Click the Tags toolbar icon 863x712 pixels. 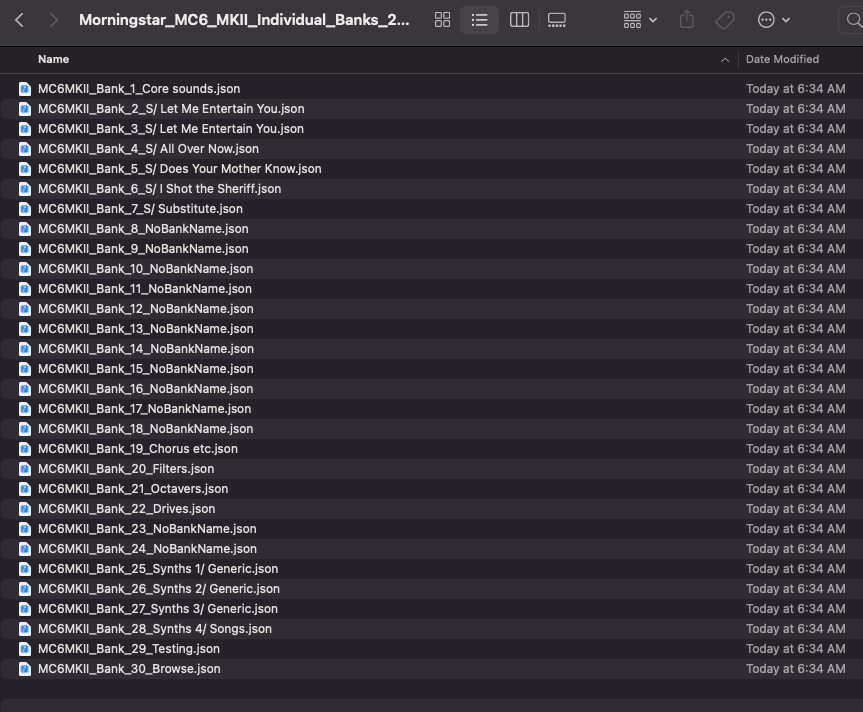[x=725, y=20]
